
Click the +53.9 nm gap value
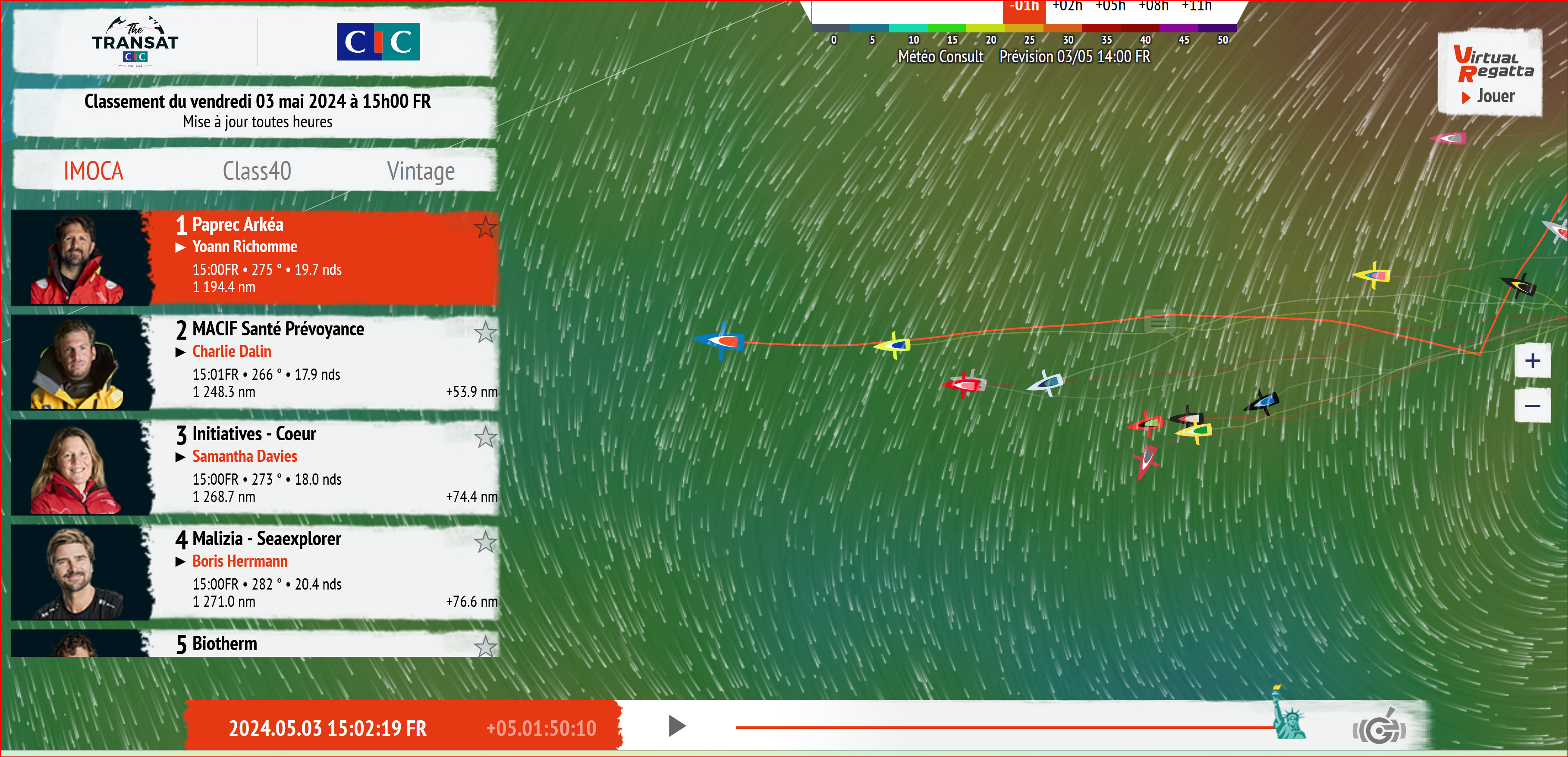[x=471, y=391]
